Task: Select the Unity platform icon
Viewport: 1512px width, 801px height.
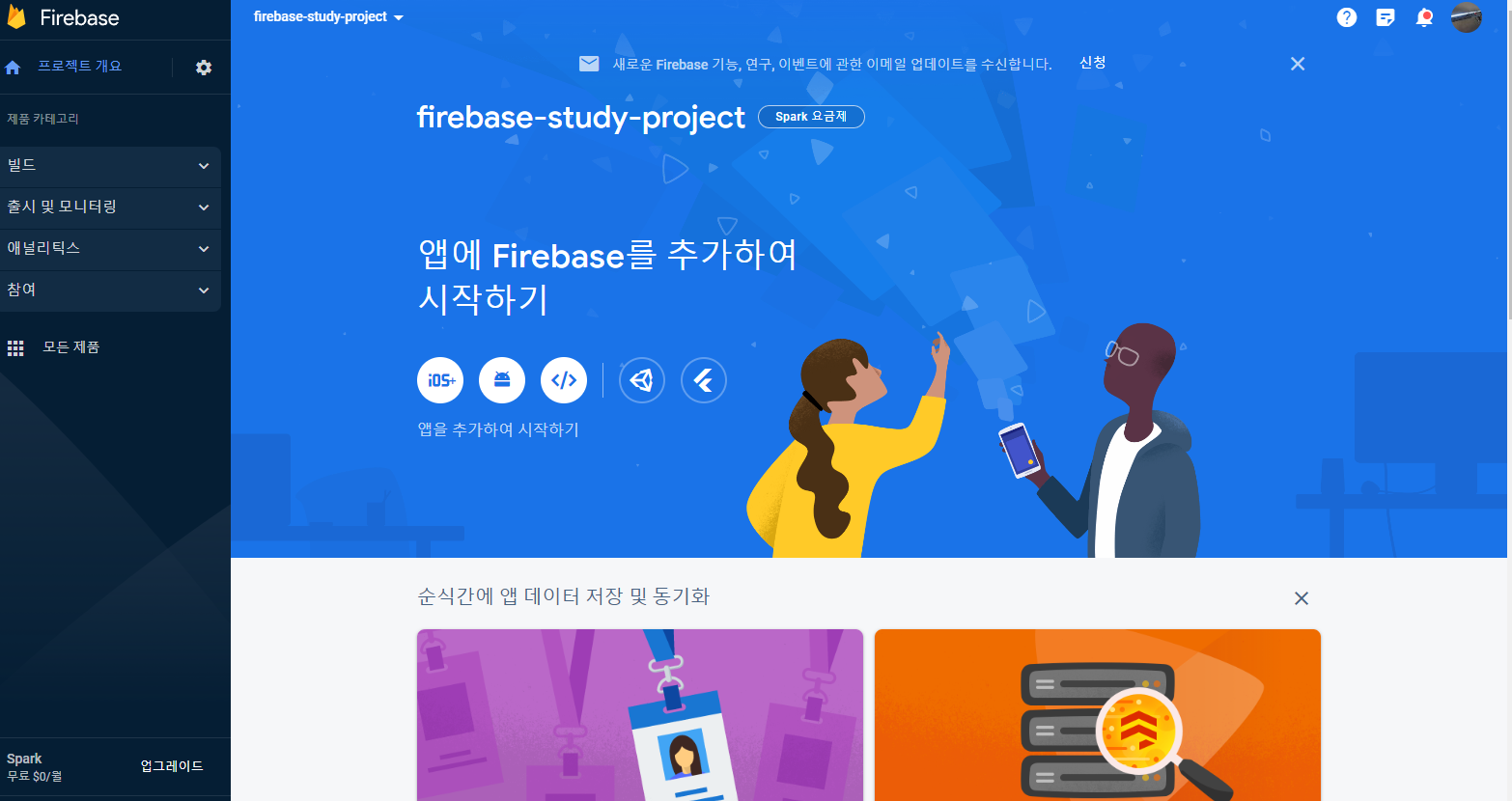Action: click(642, 380)
